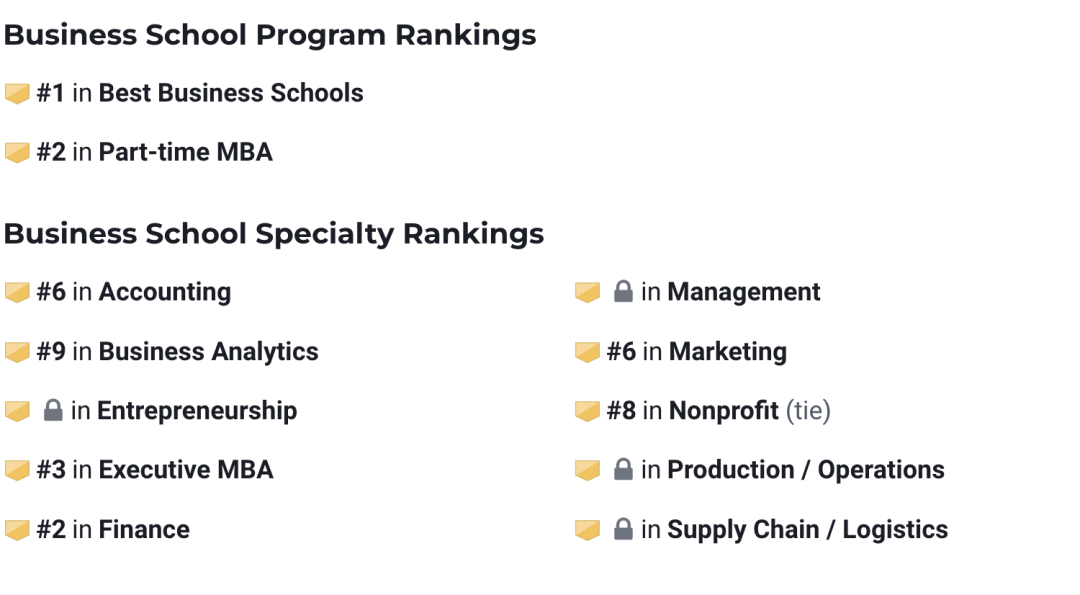Click the badge icon next to Best Business Schools
Viewport: 1080px width, 595px height.
click(x=17, y=94)
